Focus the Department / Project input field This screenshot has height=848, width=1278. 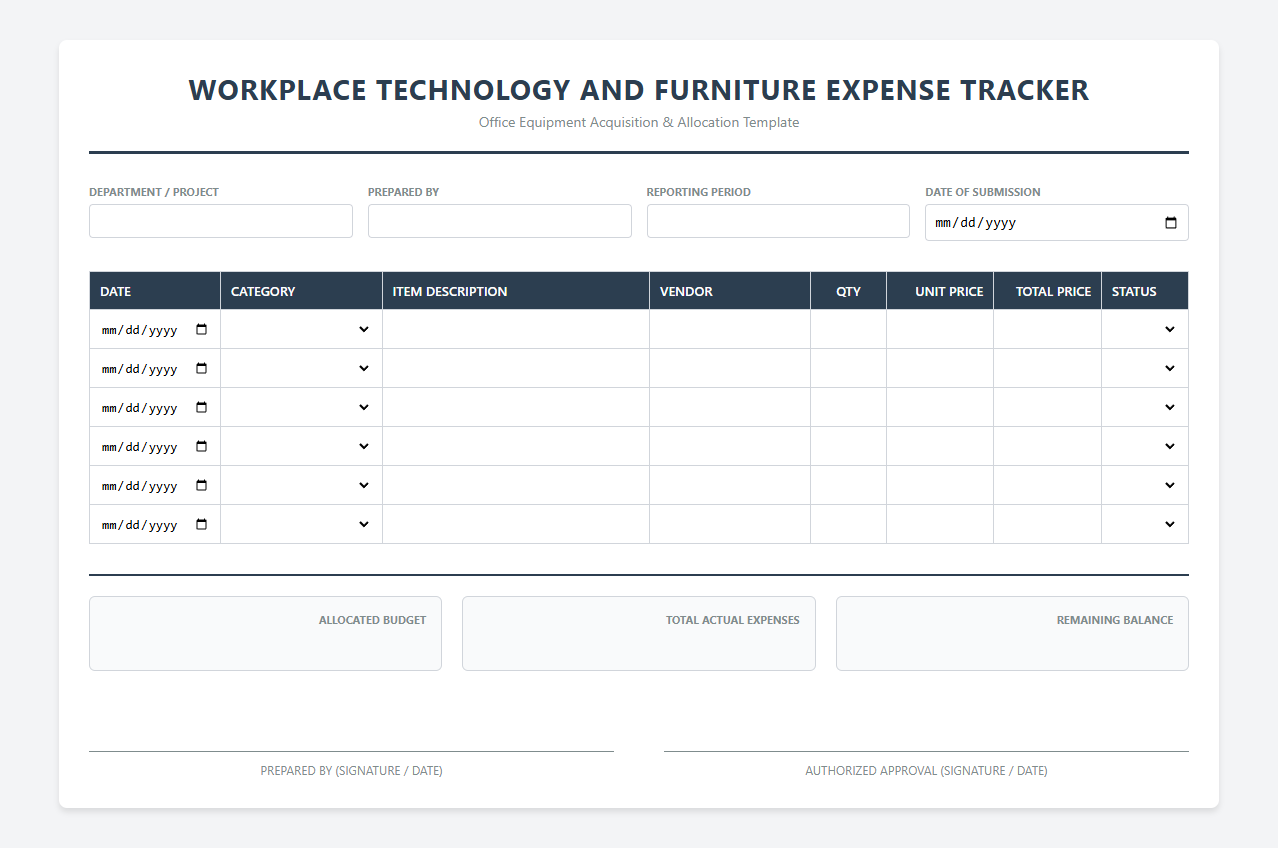click(x=221, y=221)
